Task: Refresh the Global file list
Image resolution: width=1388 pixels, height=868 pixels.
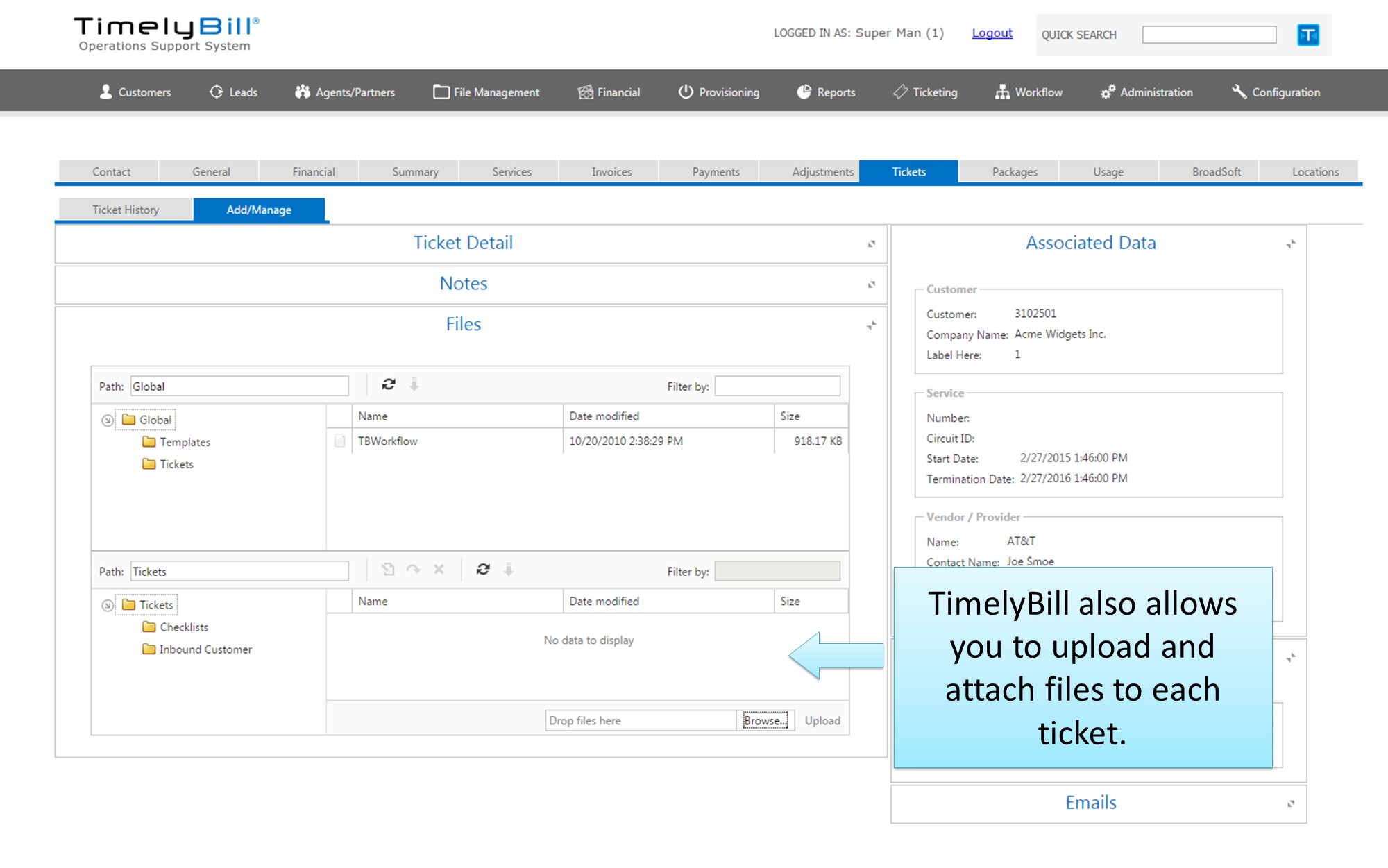Action: point(389,384)
